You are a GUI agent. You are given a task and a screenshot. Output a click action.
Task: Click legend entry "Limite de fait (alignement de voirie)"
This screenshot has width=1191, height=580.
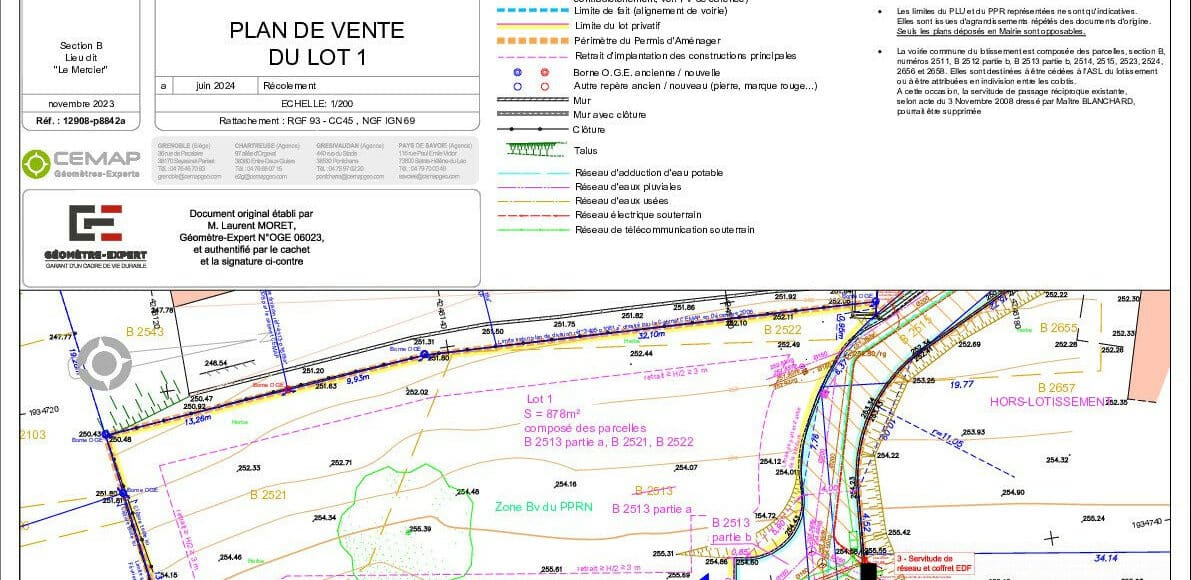tap(651, 11)
